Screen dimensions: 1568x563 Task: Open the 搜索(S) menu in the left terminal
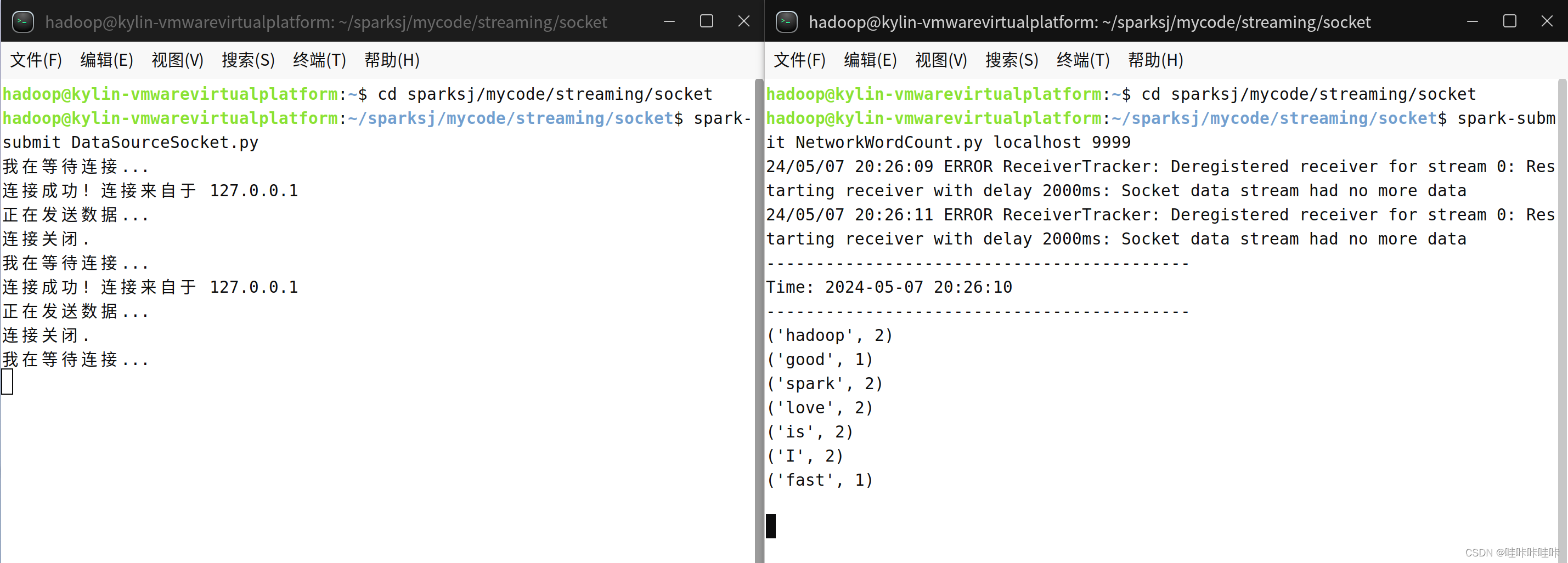pyautogui.click(x=248, y=60)
